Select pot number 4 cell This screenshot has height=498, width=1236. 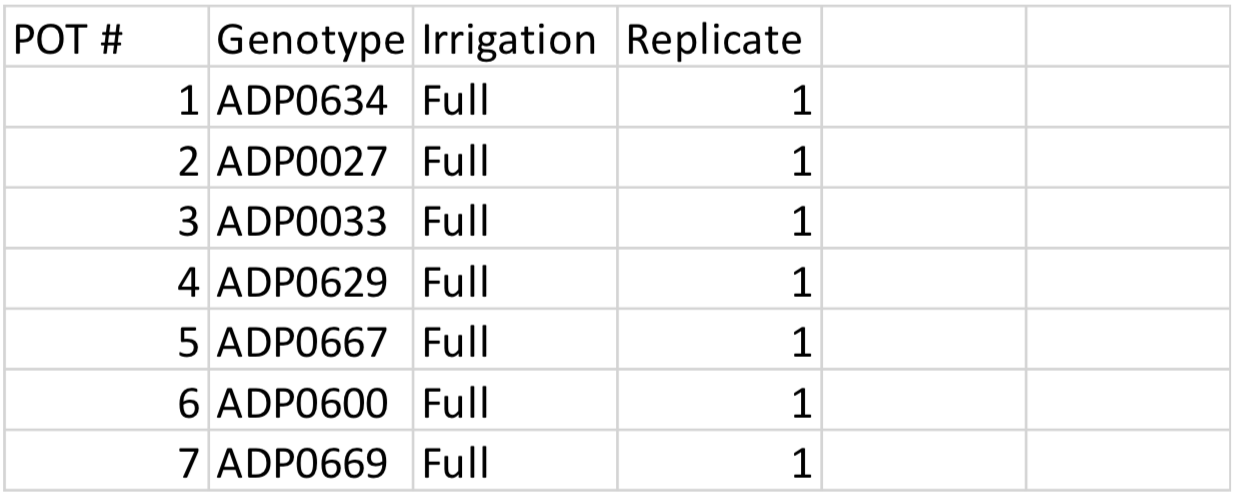[x=106, y=283]
